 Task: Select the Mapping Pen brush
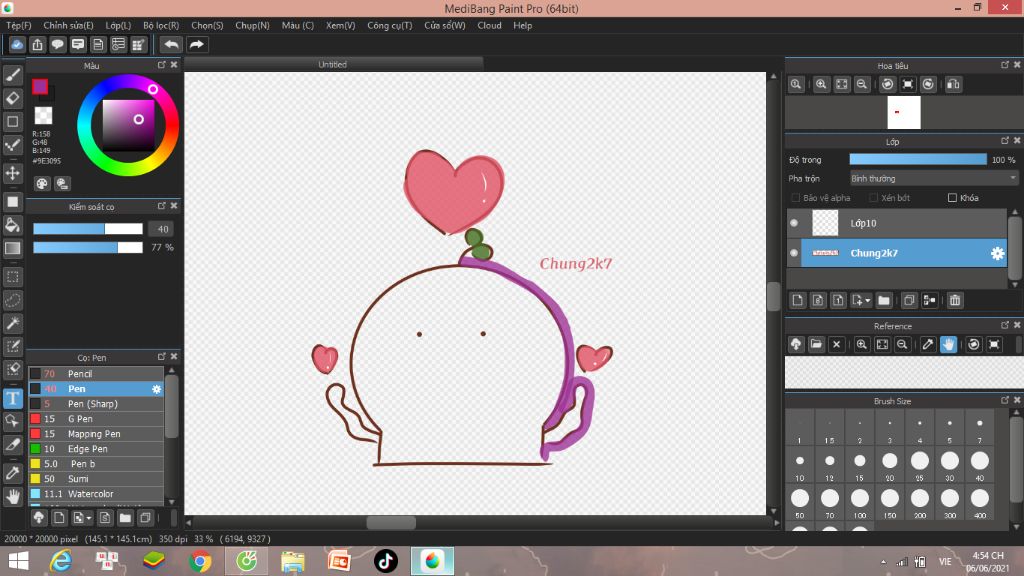[96, 434]
